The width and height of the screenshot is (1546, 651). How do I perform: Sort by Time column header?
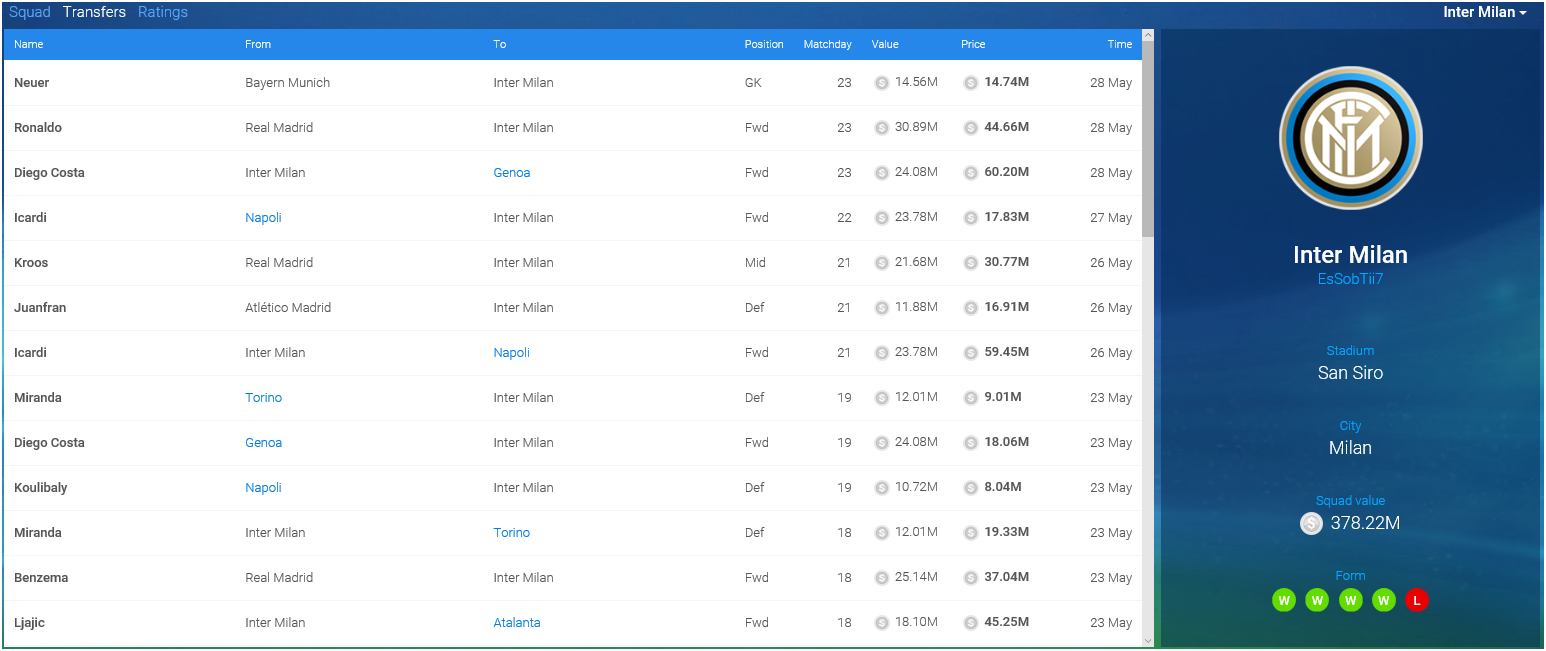pos(1120,44)
